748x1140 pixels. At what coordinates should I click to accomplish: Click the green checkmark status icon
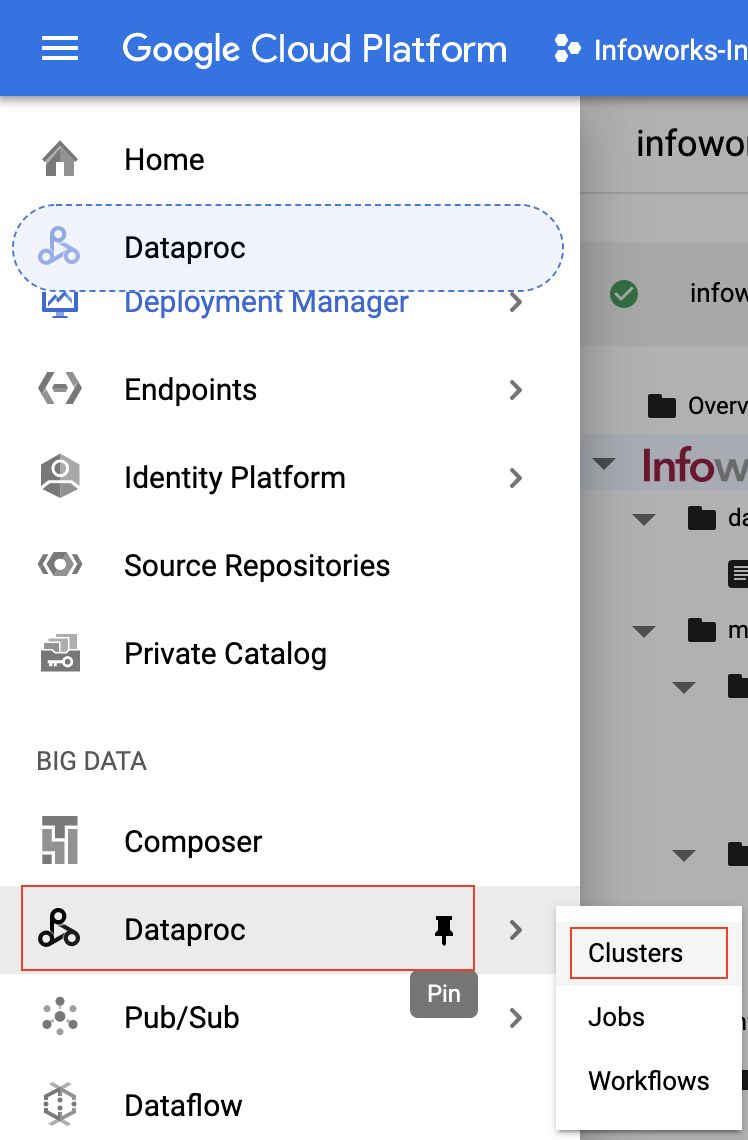click(x=624, y=294)
